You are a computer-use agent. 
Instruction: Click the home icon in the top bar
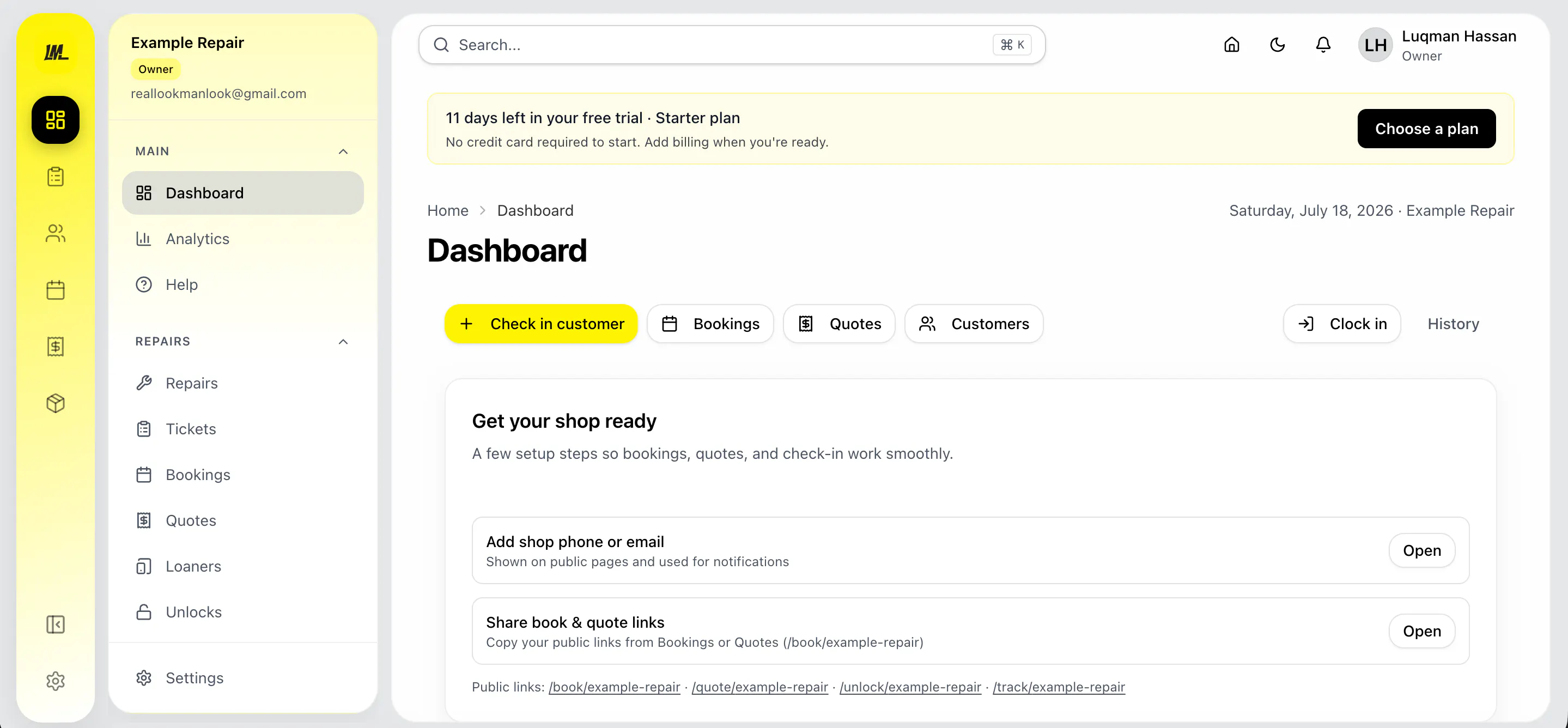tap(1231, 45)
